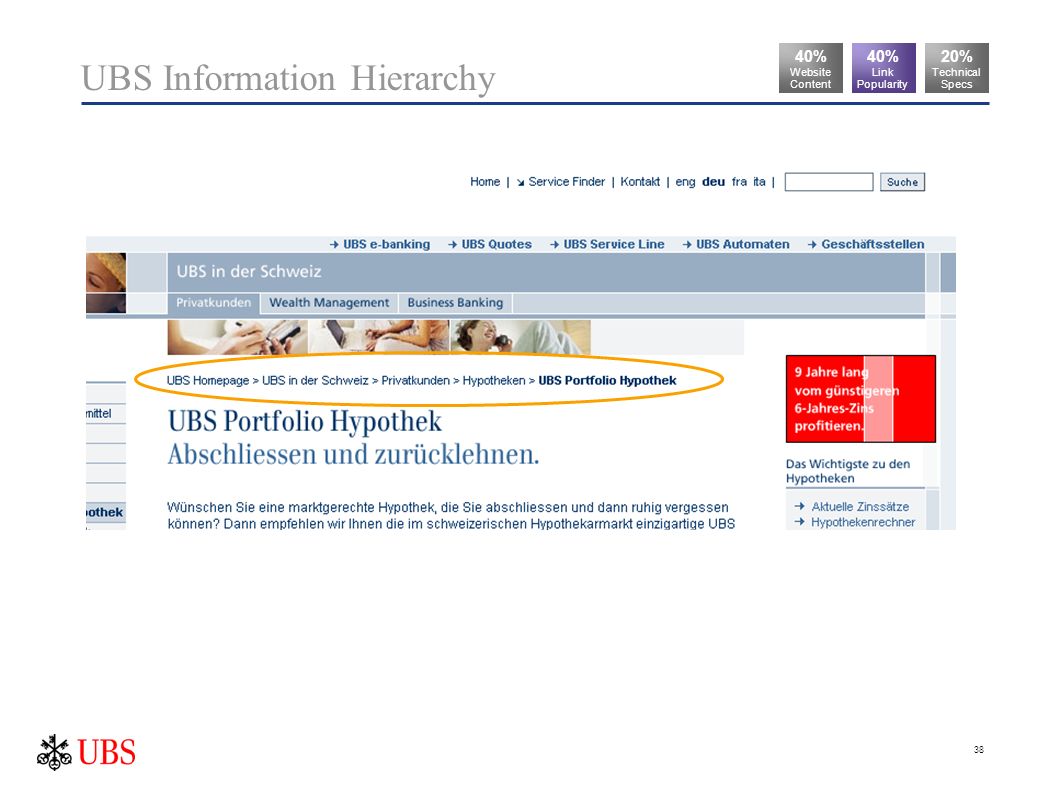The width and height of the screenshot is (1056, 792).
Task: Click the UBS in der Schweiz header
Action: point(249,271)
